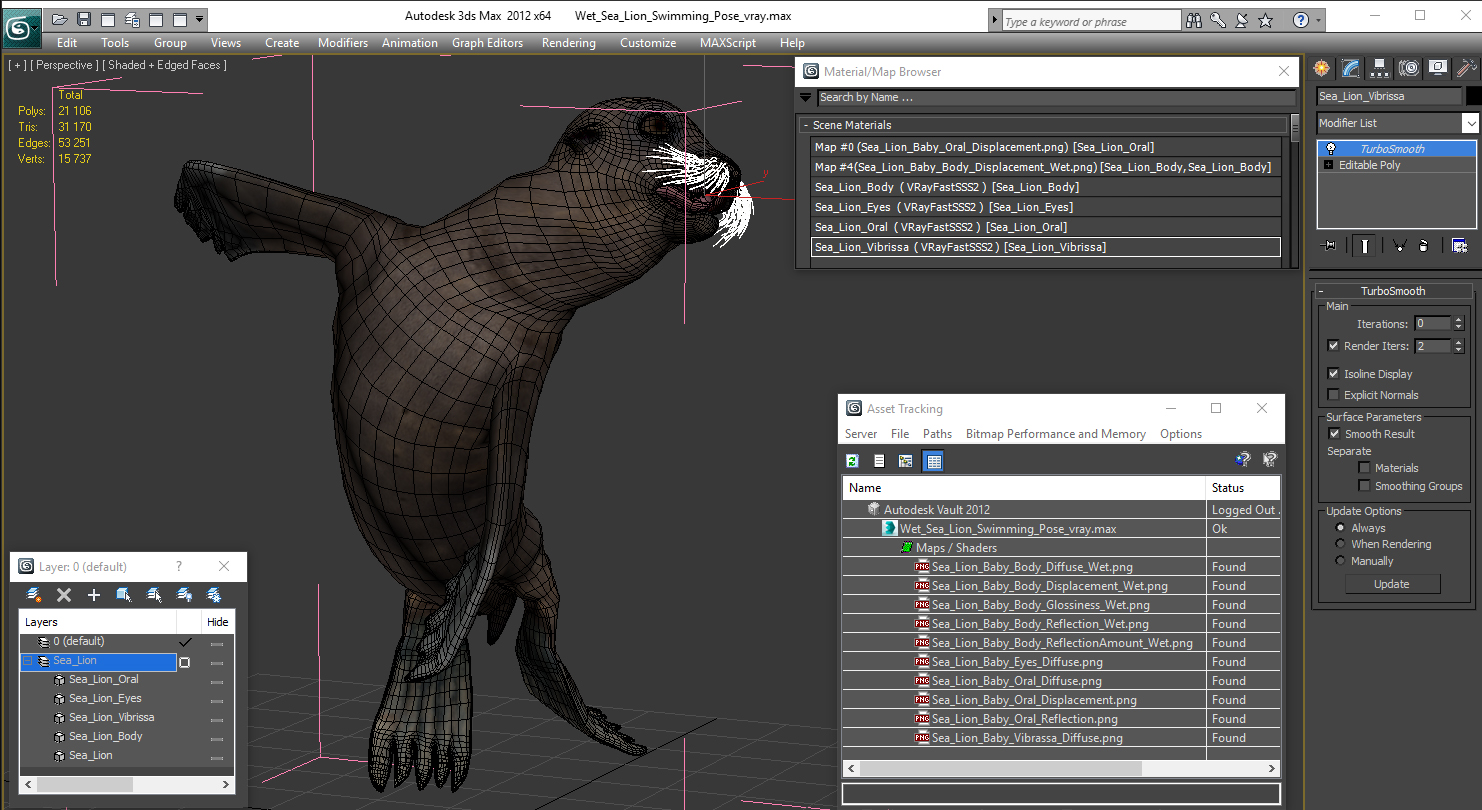Click the black object color swatch
This screenshot has width=1482, height=810.
tap(1473, 97)
